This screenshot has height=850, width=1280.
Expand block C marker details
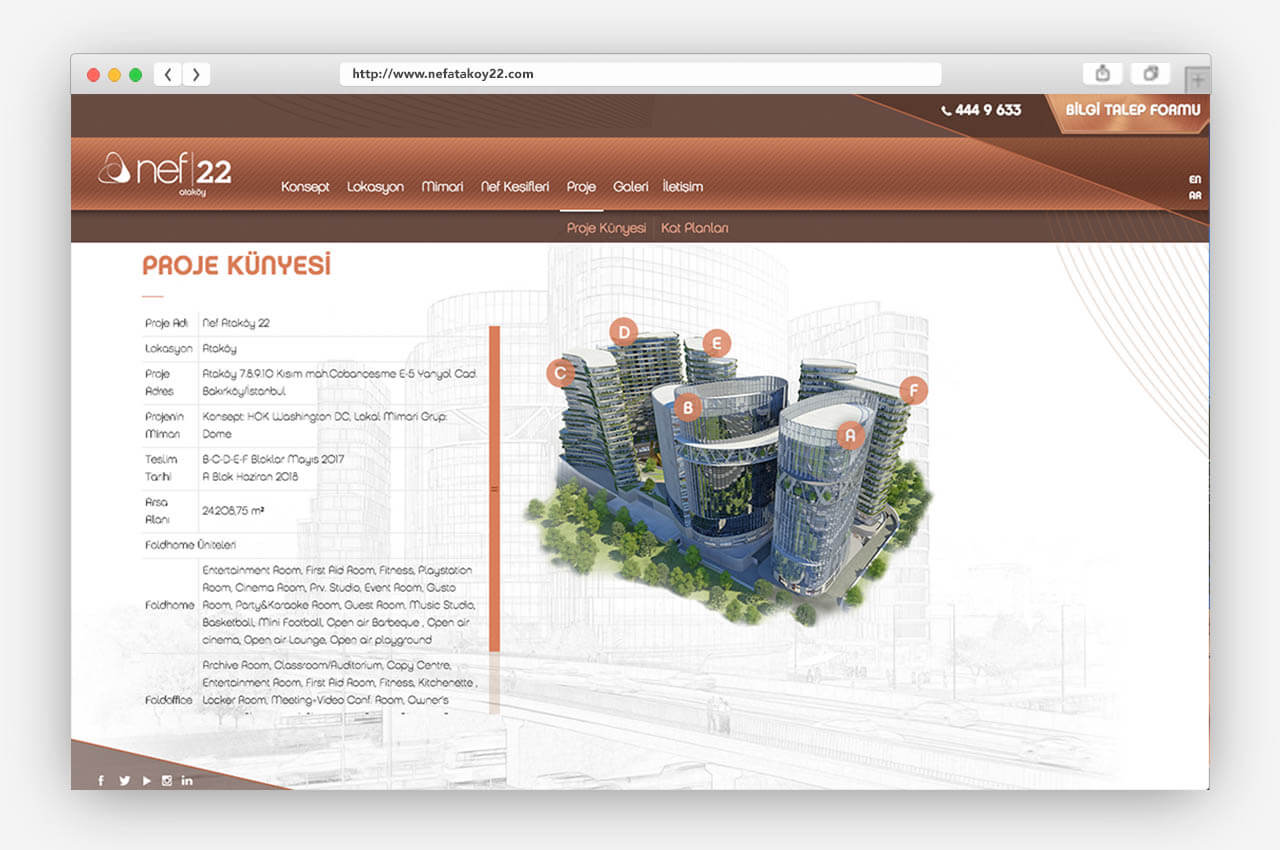pos(559,372)
